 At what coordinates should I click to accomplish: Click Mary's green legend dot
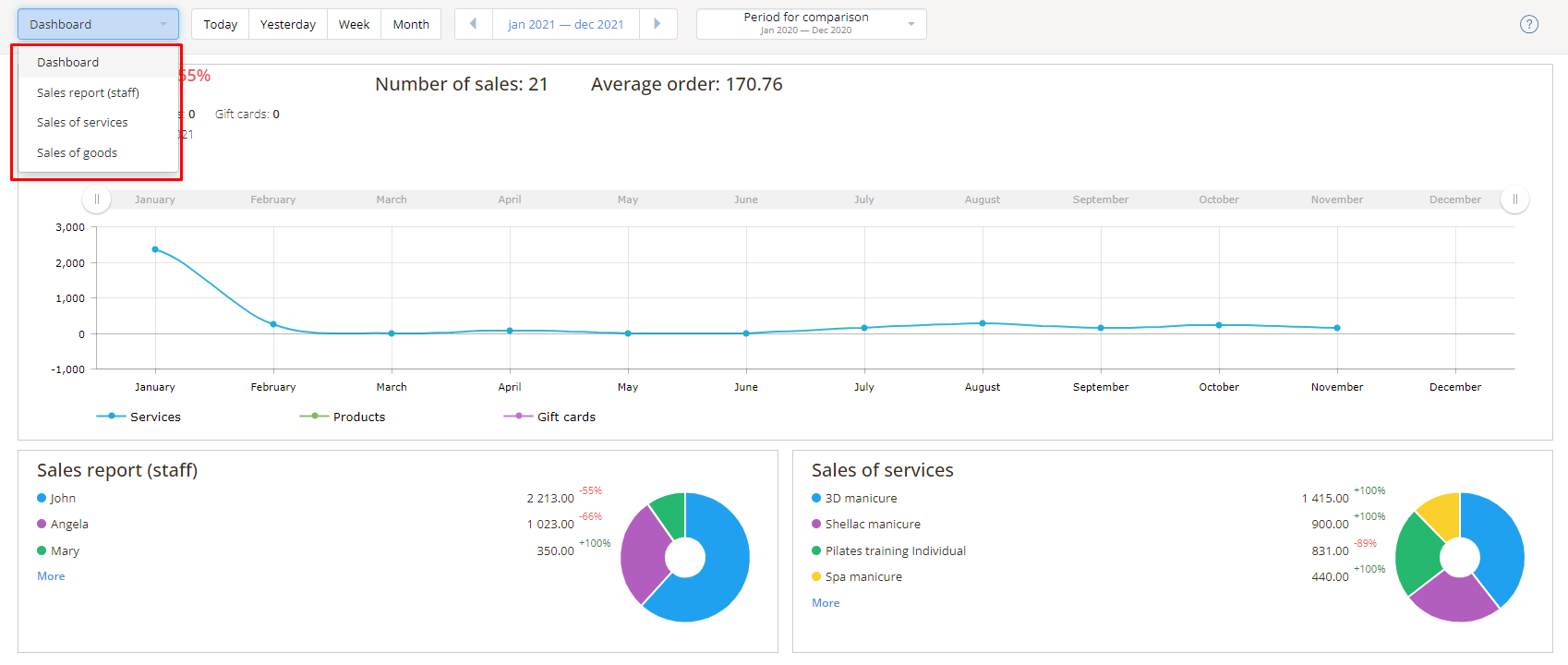[x=42, y=550]
